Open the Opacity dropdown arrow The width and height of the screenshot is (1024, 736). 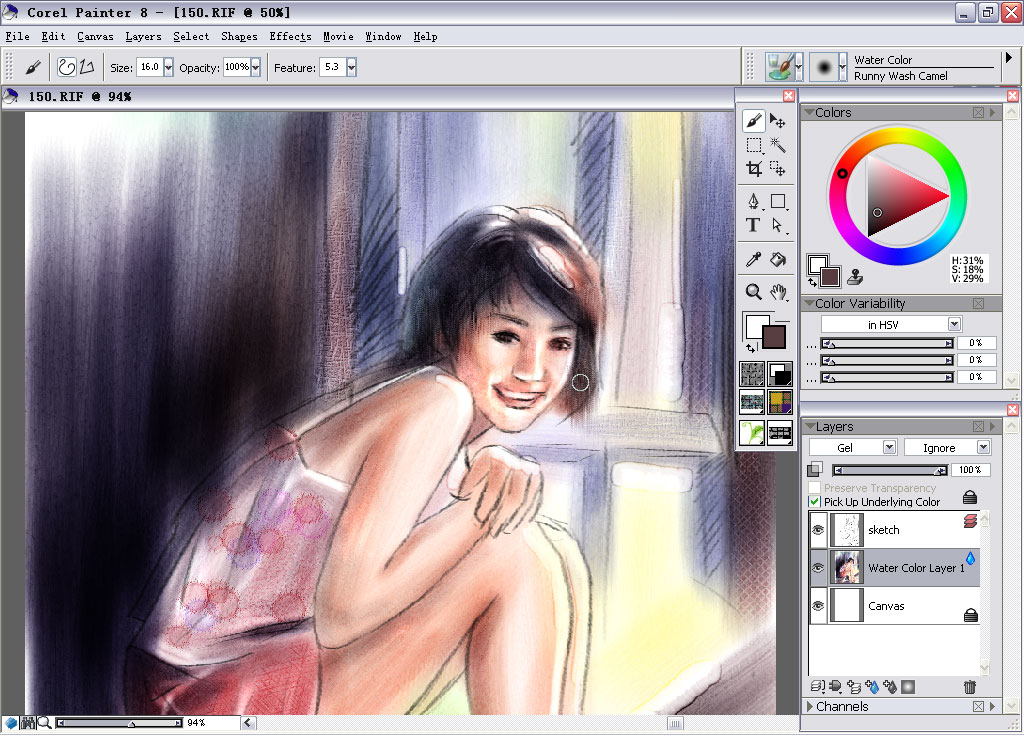pyautogui.click(x=255, y=67)
